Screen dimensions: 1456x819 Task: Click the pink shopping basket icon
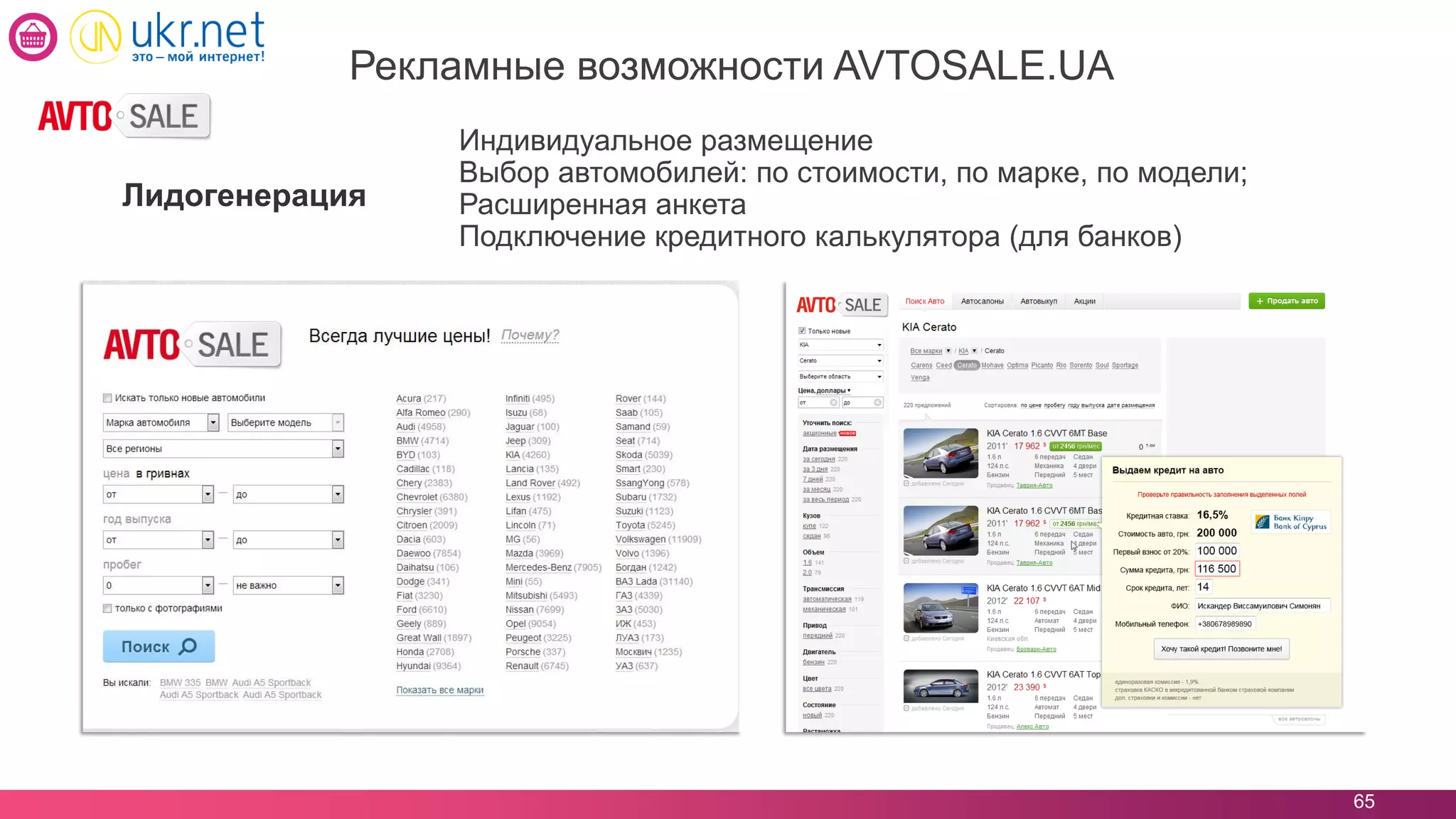33,37
